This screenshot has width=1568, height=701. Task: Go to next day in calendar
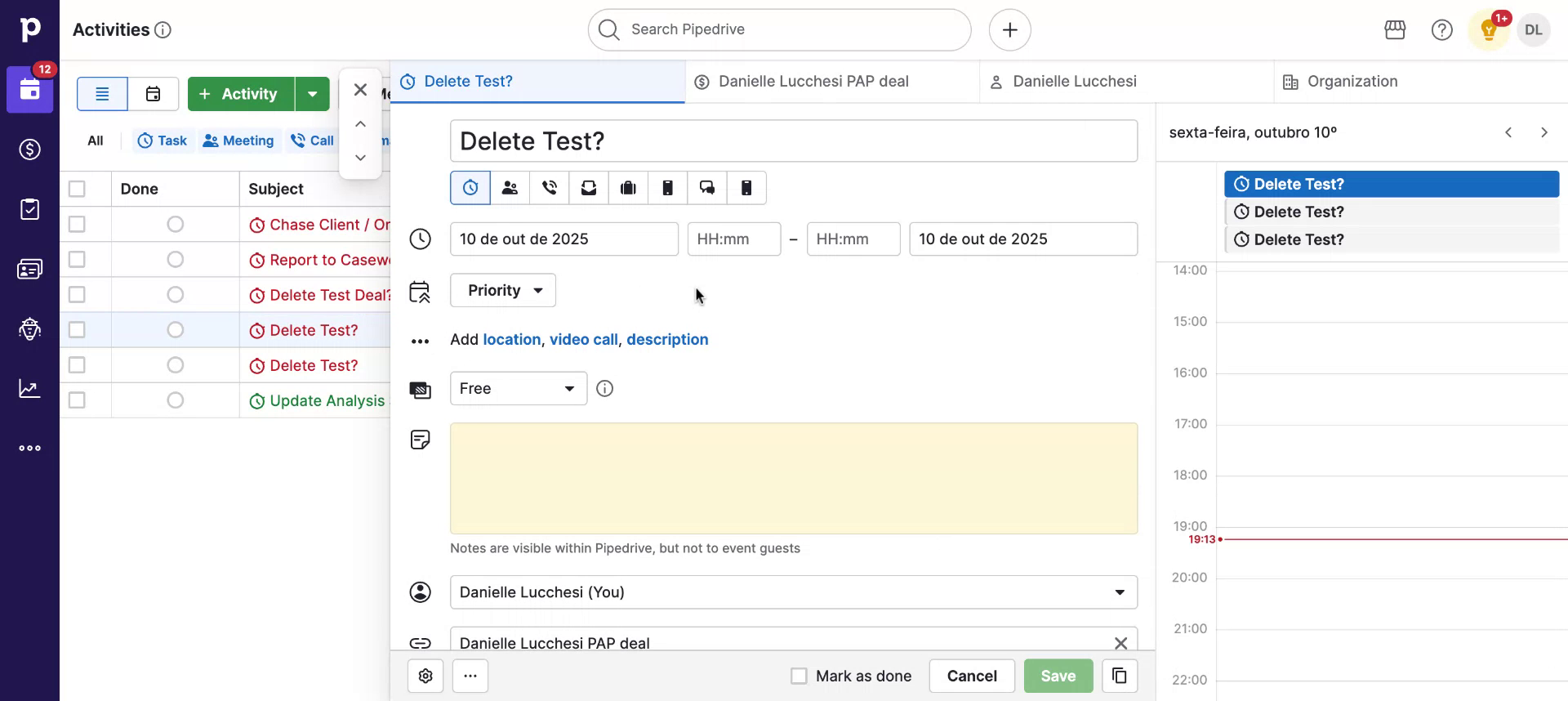(1544, 132)
